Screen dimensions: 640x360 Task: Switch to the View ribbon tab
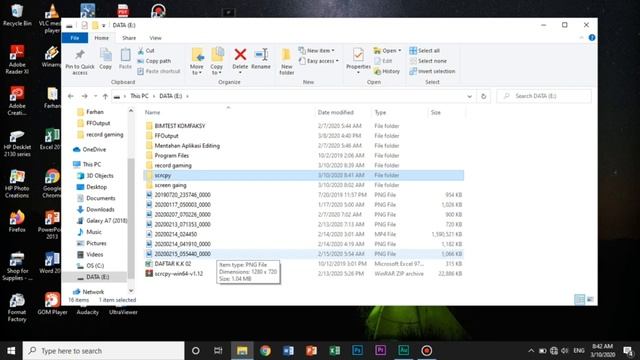point(156,38)
